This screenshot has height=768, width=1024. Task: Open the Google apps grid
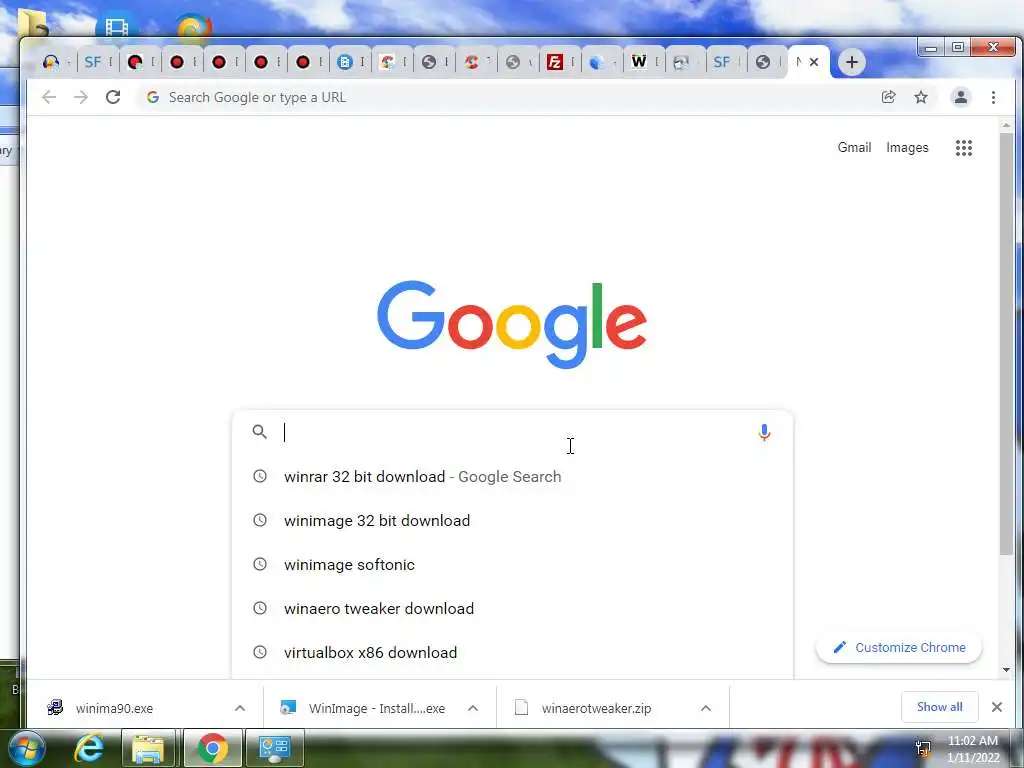pyautogui.click(x=964, y=148)
